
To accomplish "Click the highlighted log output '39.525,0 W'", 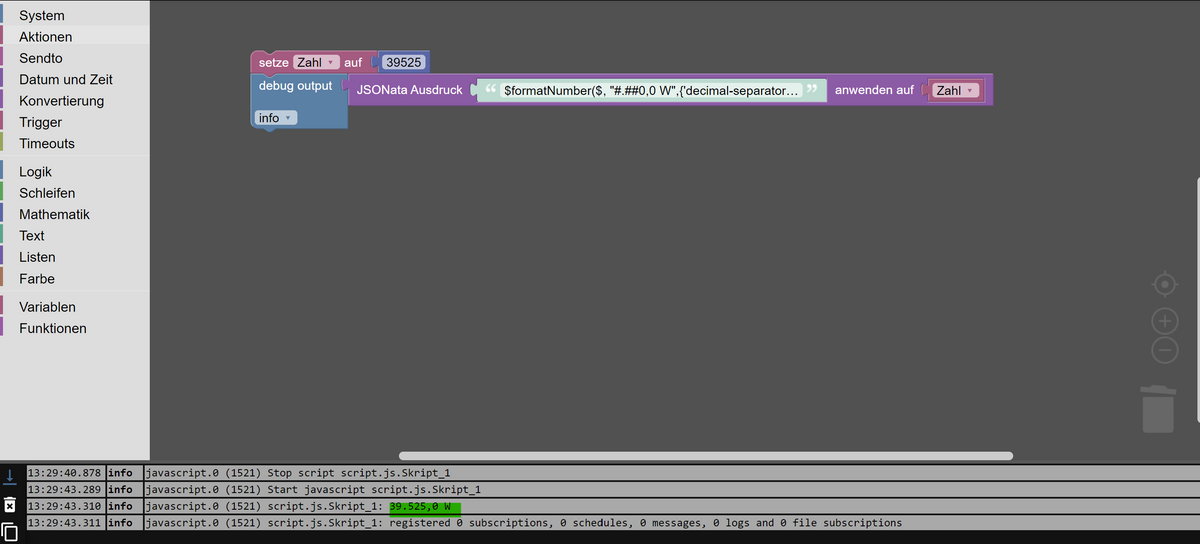I will (x=425, y=506).
